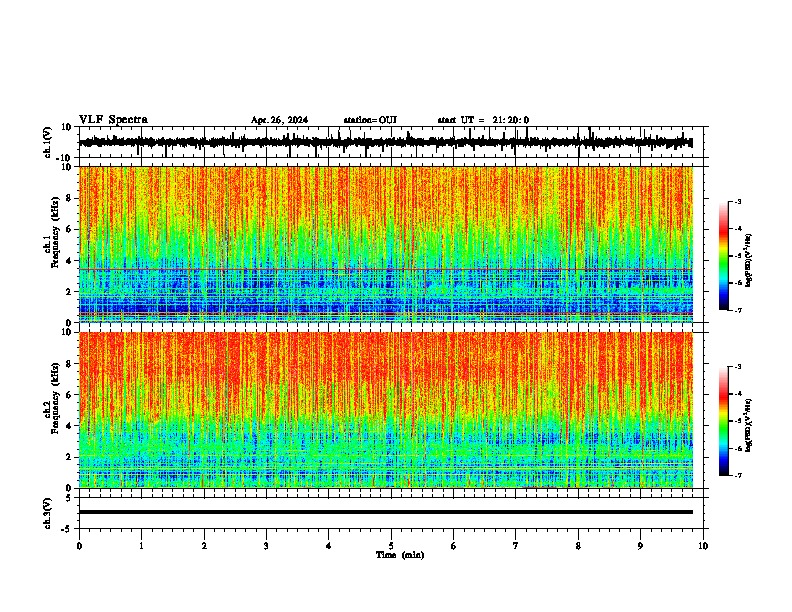Click the ch.1 spectrogram color scale bar
Image resolution: width=792 pixels, height=612 pixels.
point(723,256)
